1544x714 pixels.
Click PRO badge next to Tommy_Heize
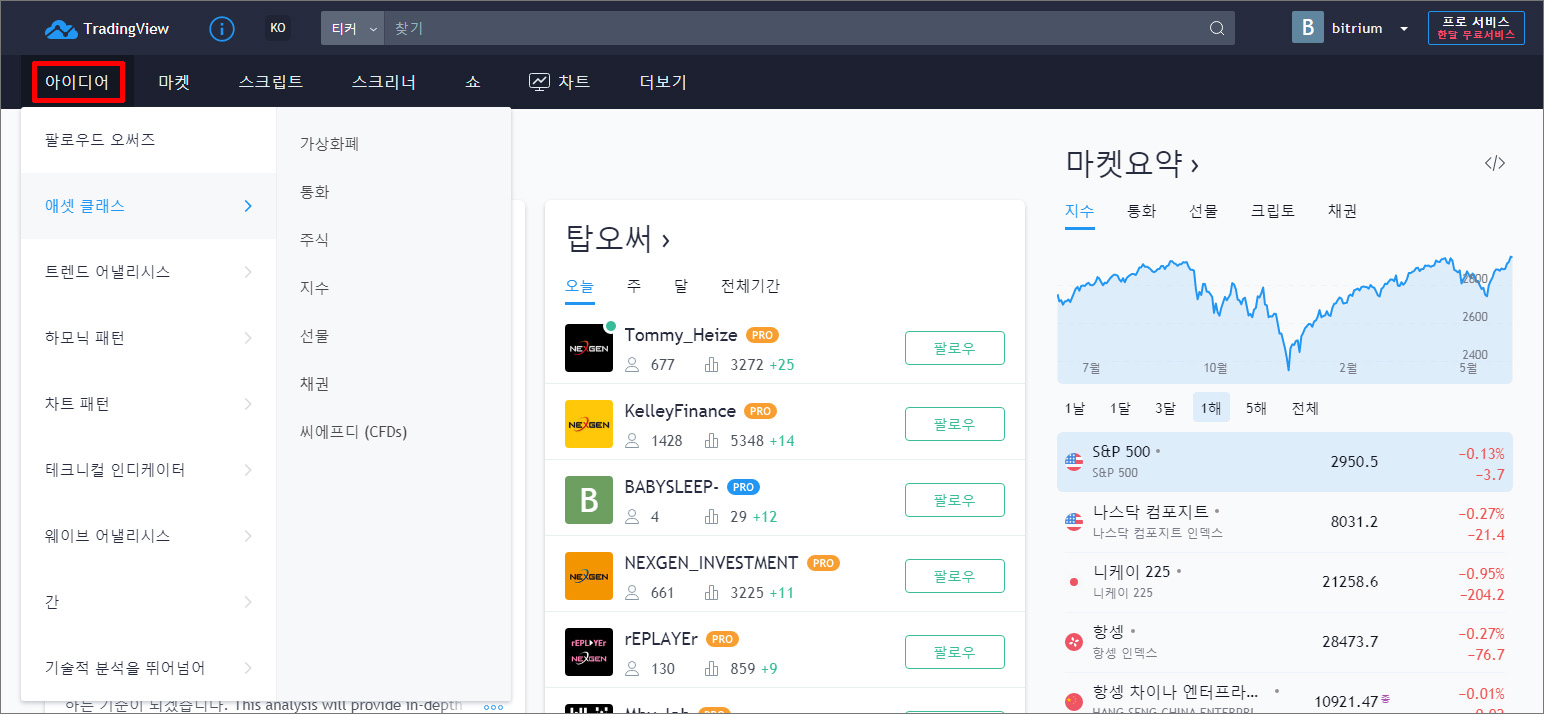click(x=763, y=335)
